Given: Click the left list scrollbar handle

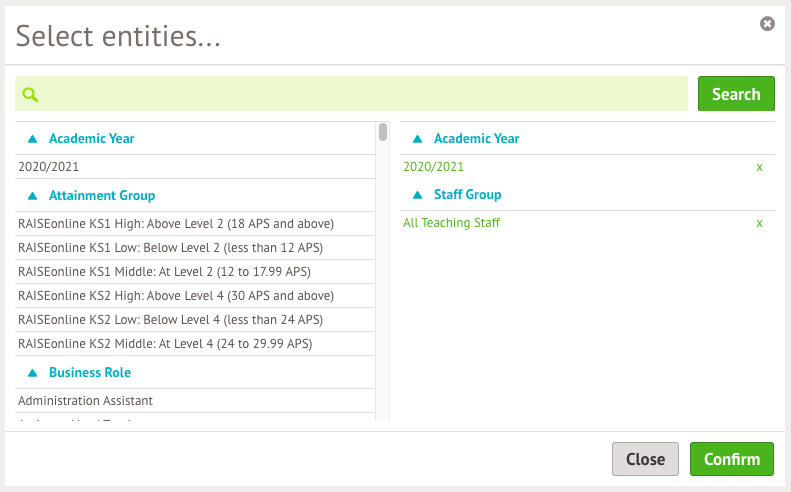Looking at the screenshot, I should click(383, 132).
